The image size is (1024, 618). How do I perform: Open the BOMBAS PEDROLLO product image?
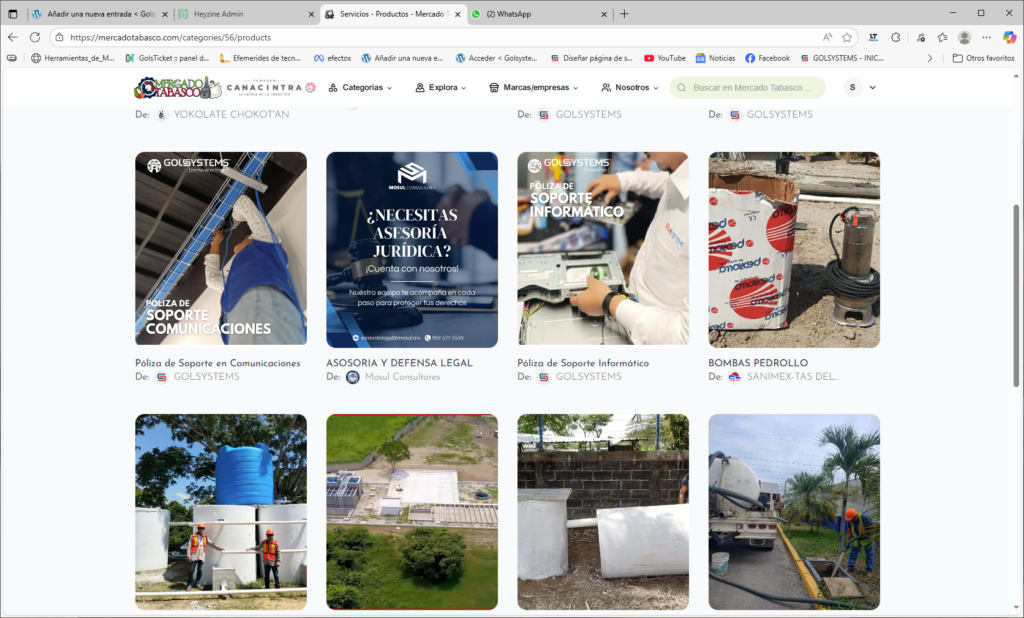tap(794, 249)
